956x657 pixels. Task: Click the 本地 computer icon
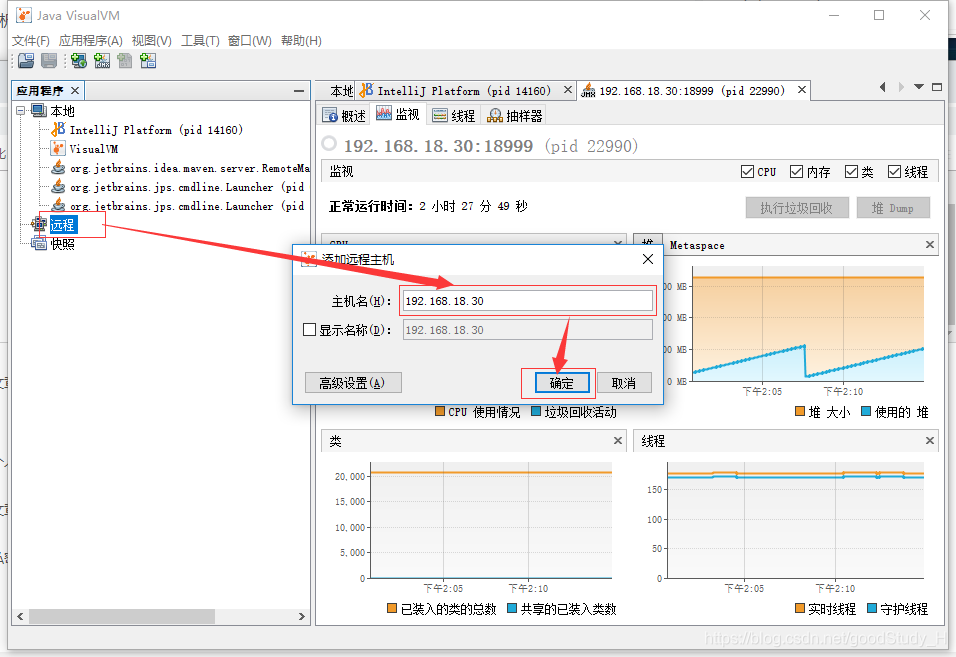[39, 110]
